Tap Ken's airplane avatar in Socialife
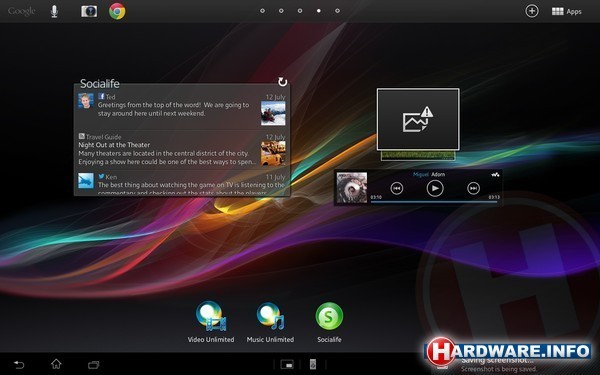The height and width of the screenshot is (375, 600). click(x=86, y=181)
